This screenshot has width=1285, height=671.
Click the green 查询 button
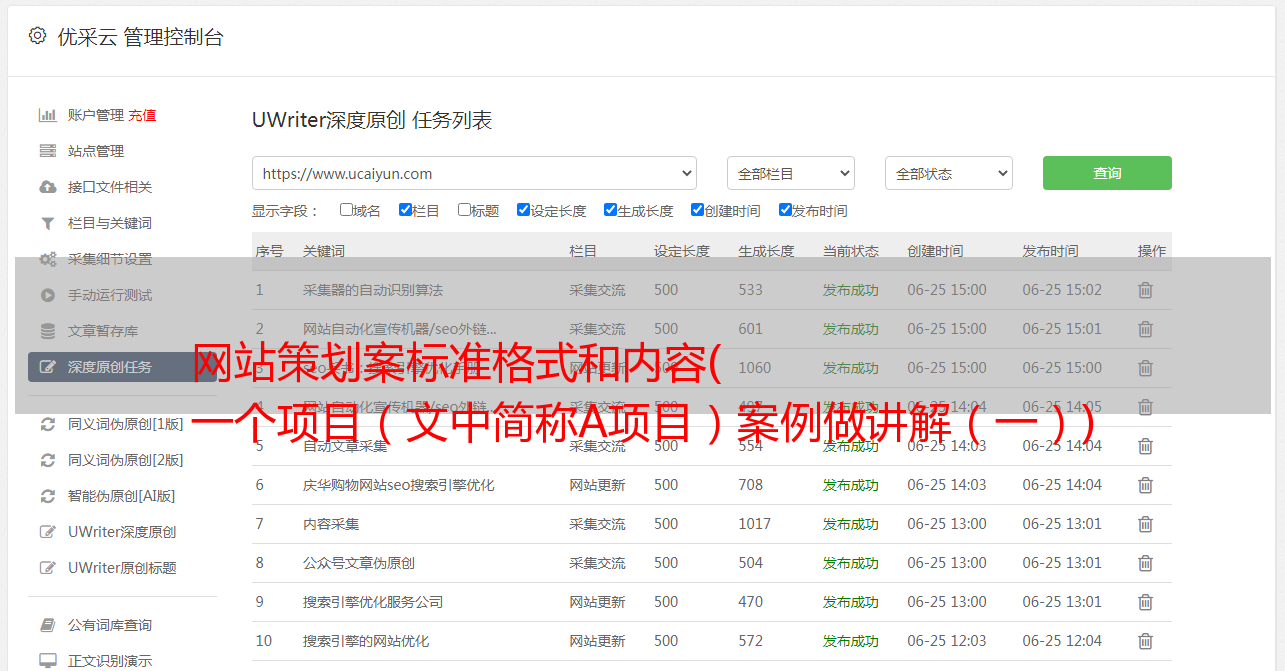(1107, 173)
